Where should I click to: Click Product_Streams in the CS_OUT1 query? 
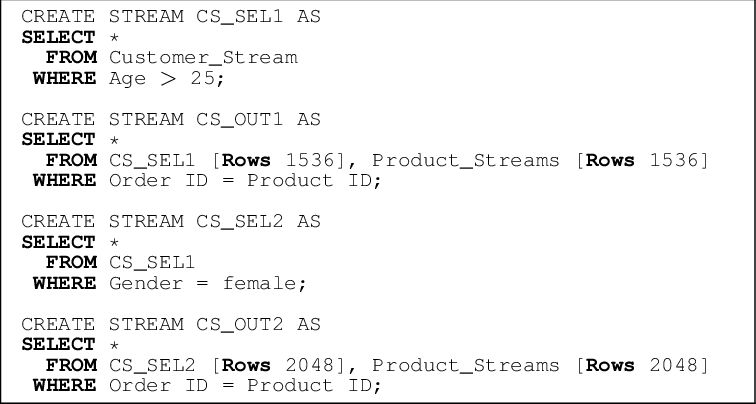[466, 160]
